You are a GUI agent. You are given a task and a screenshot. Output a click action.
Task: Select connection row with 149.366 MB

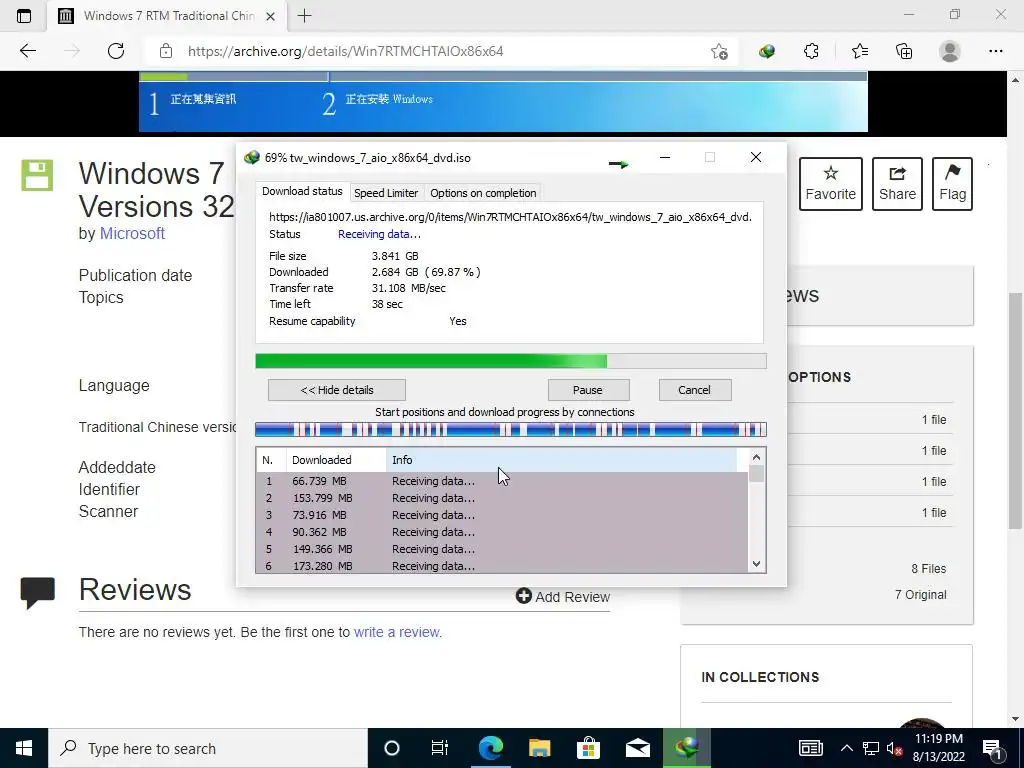pos(502,549)
